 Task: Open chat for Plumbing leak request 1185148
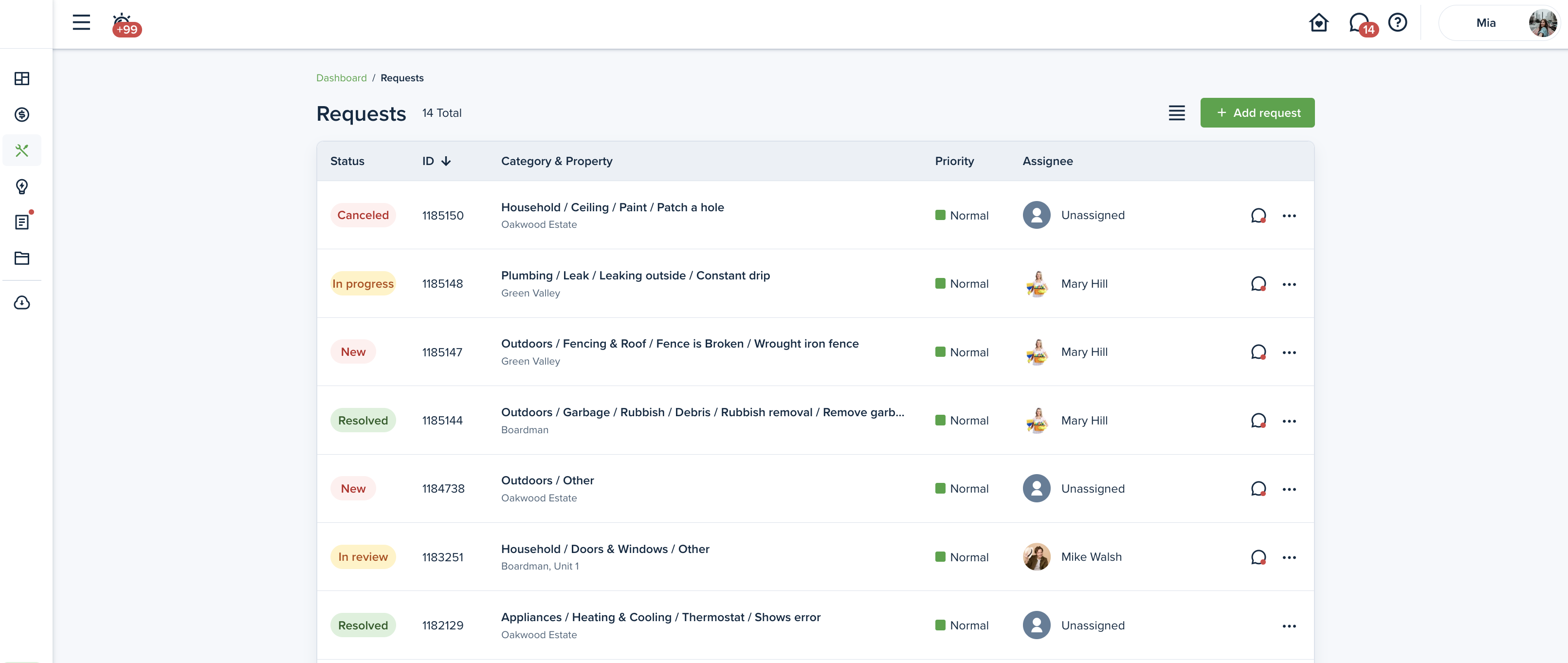coord(1258,284)
